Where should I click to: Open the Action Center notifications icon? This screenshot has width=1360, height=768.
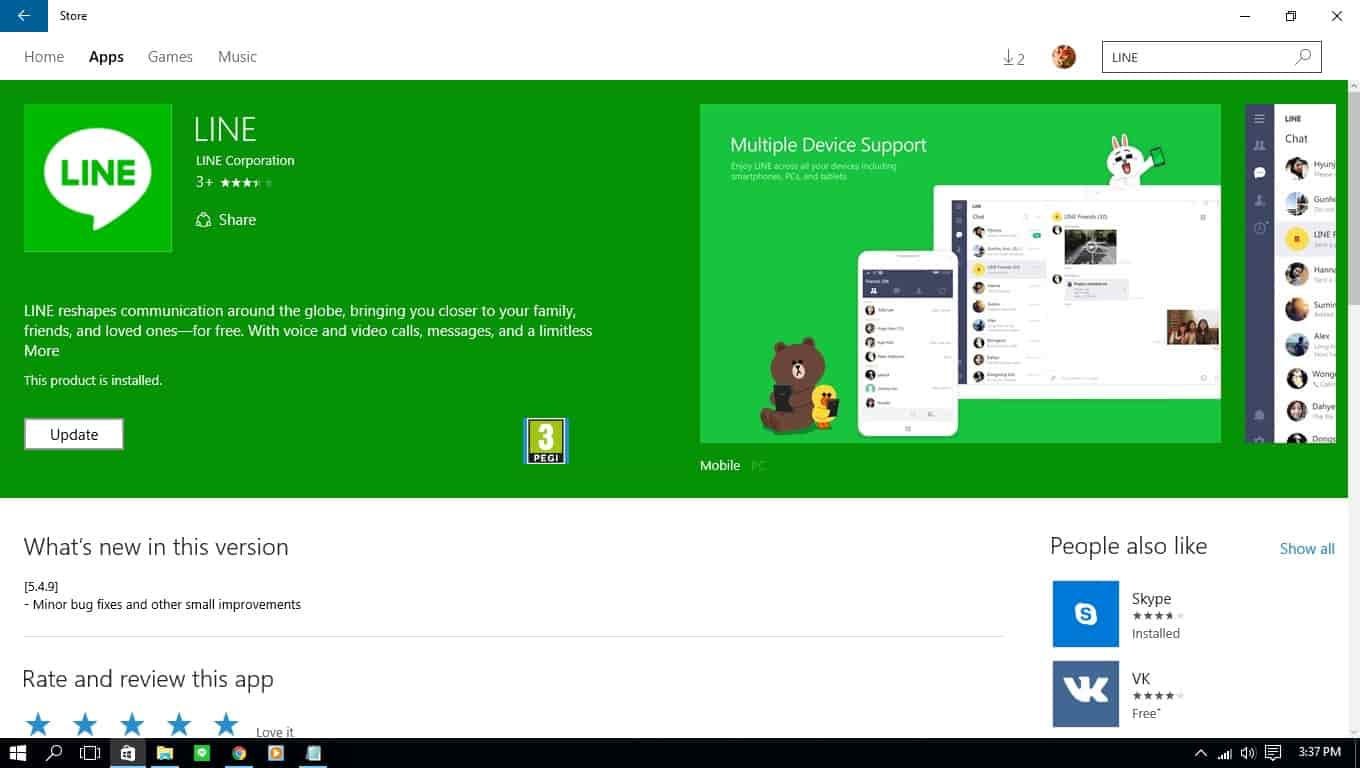(1273, 753)
